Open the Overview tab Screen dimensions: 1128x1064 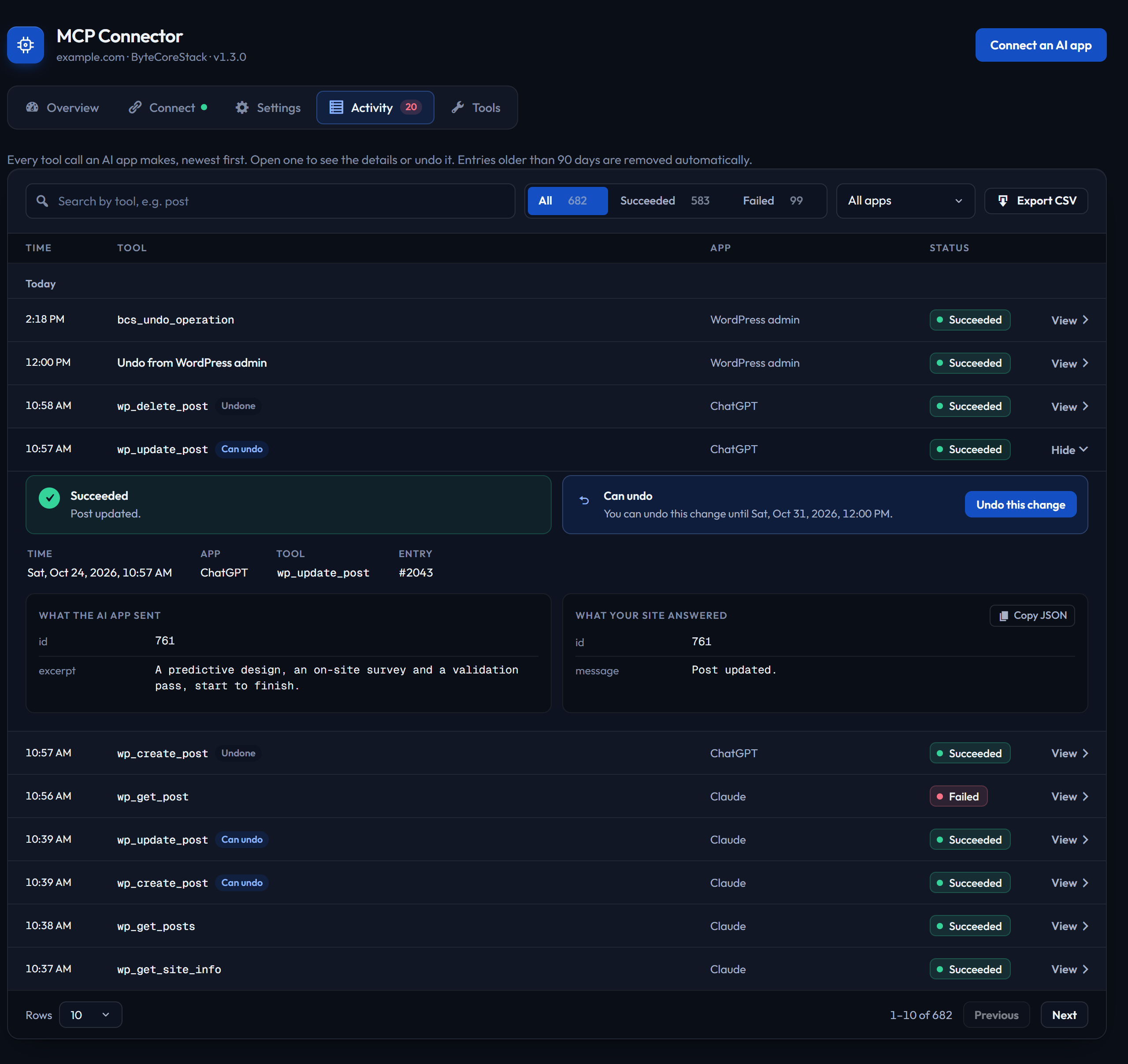63,108
